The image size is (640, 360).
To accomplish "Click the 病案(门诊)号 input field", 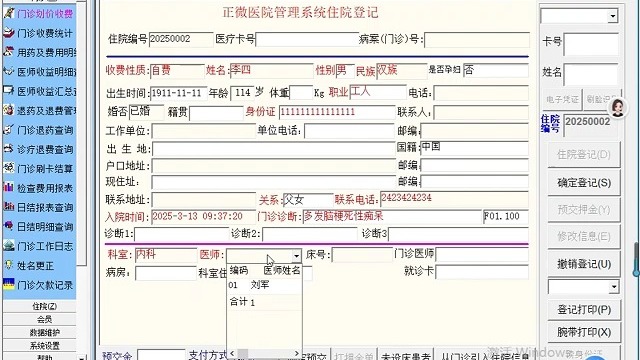I will 477,40.
